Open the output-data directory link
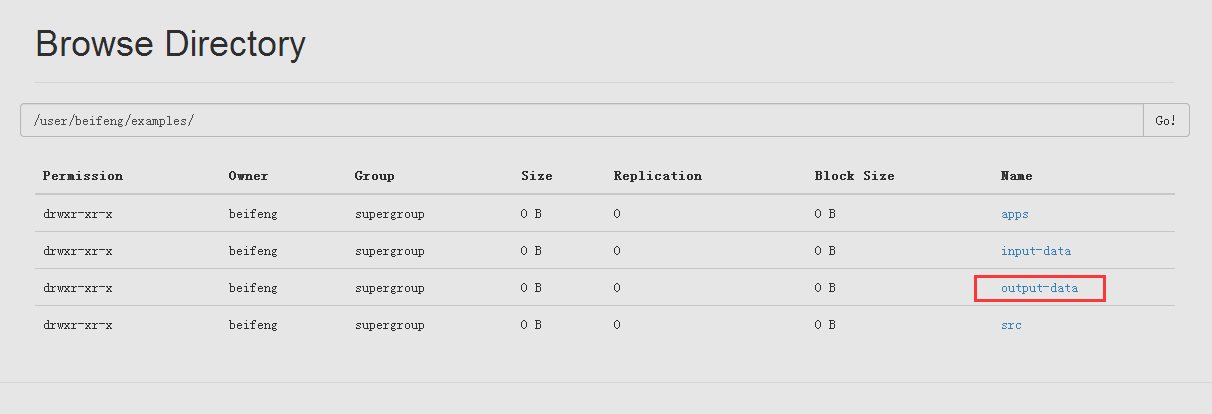The height and width of the screenshot is (414, 1212). (1039, 288)
